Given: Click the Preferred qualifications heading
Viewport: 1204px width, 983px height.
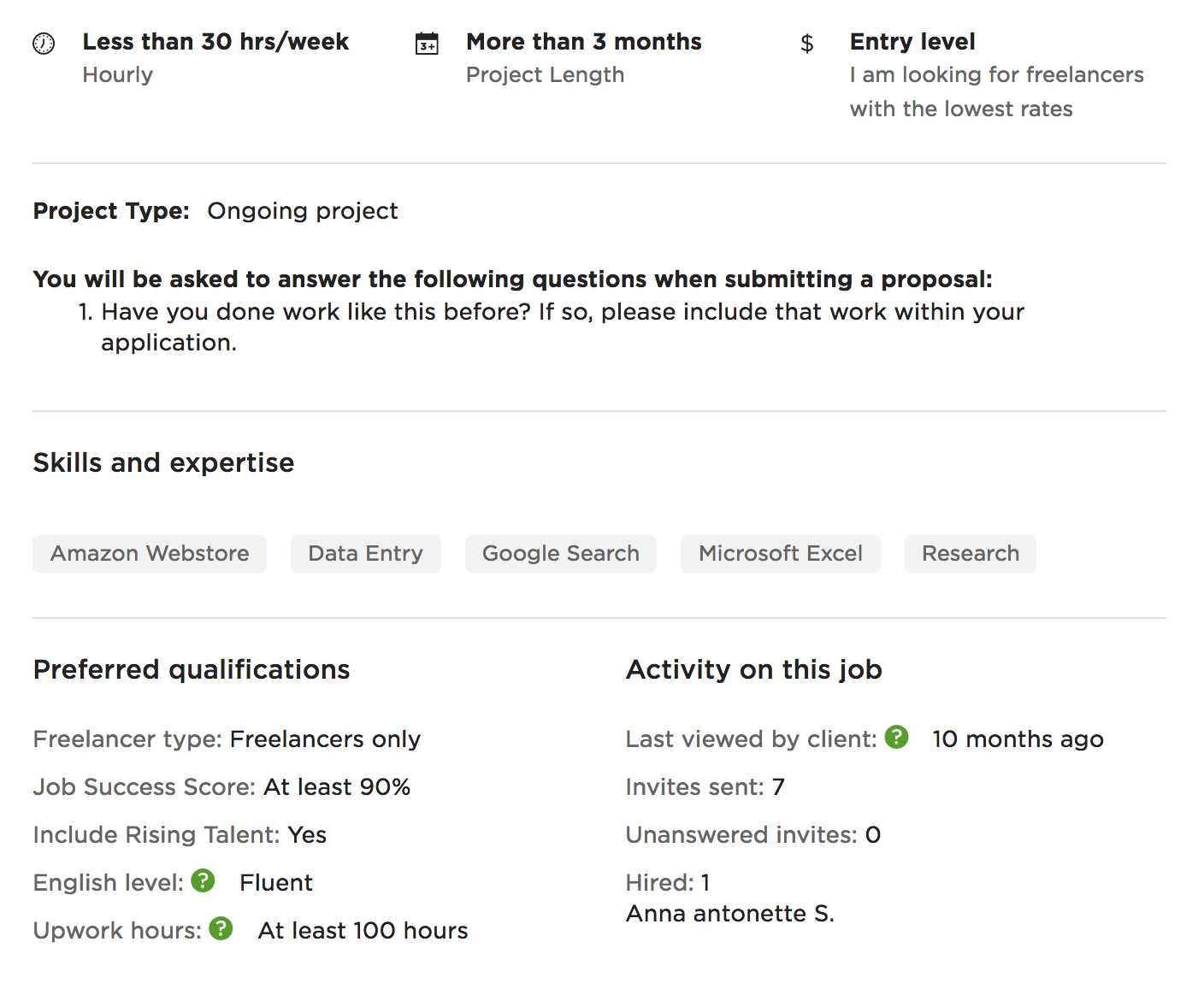Looking at the screenshot, I should pyautogui.click(x=192, y=669).
